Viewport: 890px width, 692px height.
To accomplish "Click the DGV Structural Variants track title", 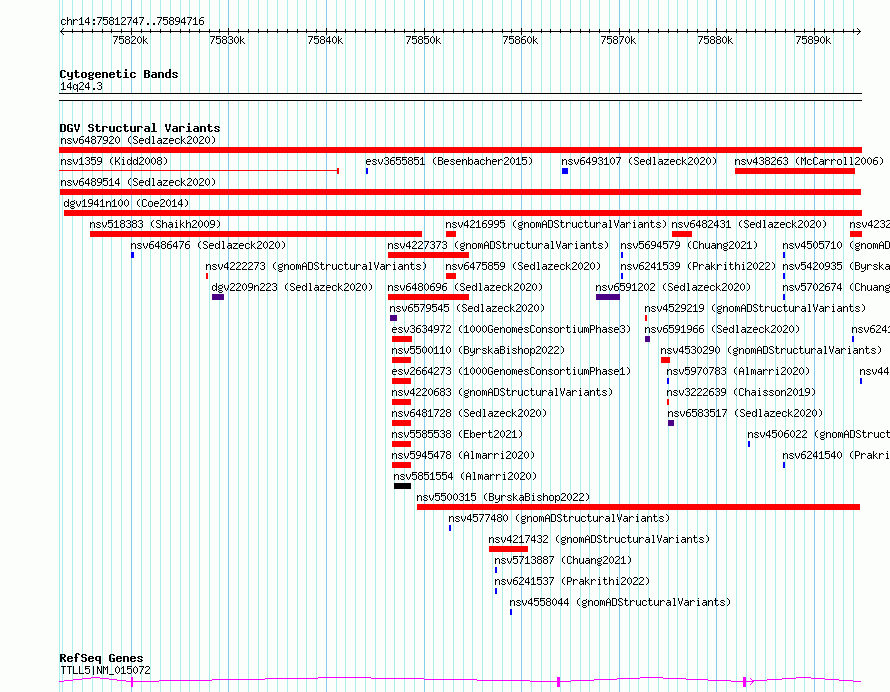I will coord(140,128).
